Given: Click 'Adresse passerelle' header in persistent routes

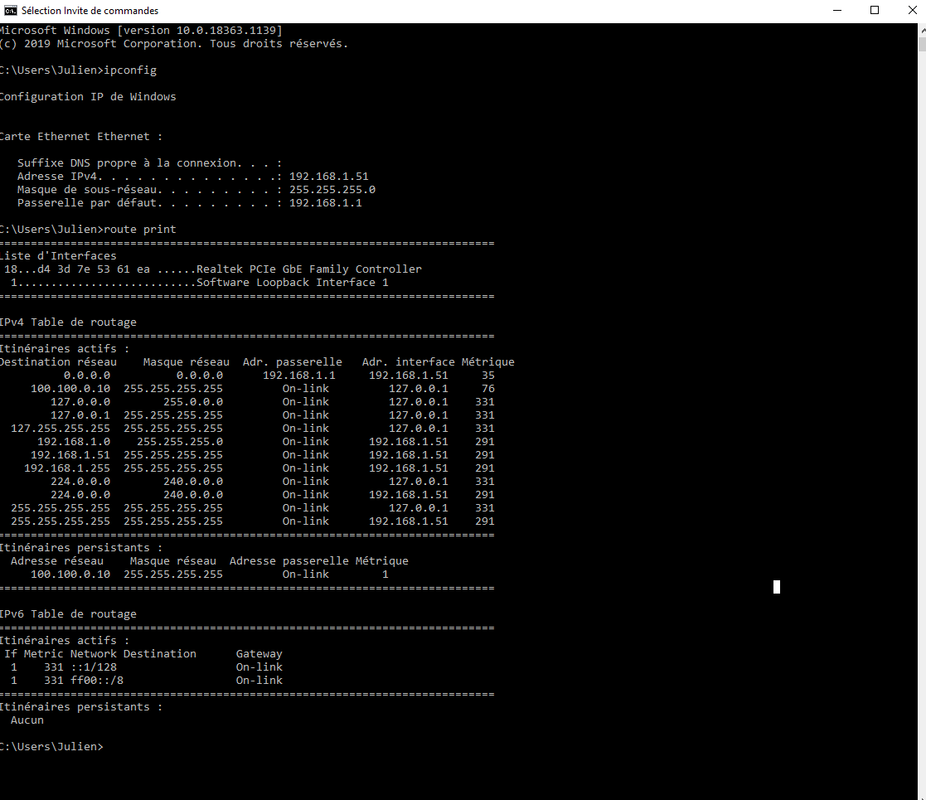Looking at the screenshot, I should 289,561.
